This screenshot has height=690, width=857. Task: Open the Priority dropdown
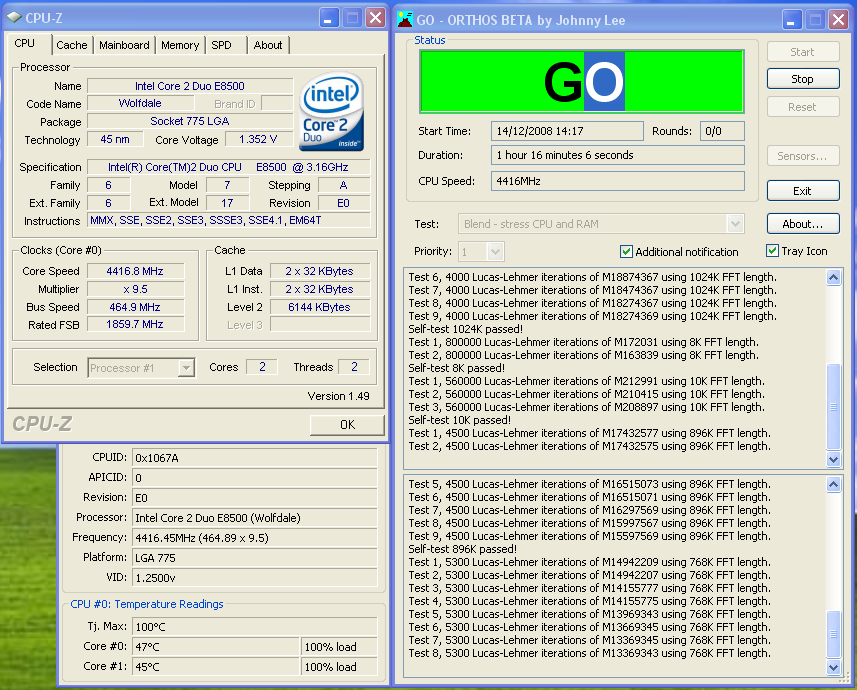[x=495, y=252]
